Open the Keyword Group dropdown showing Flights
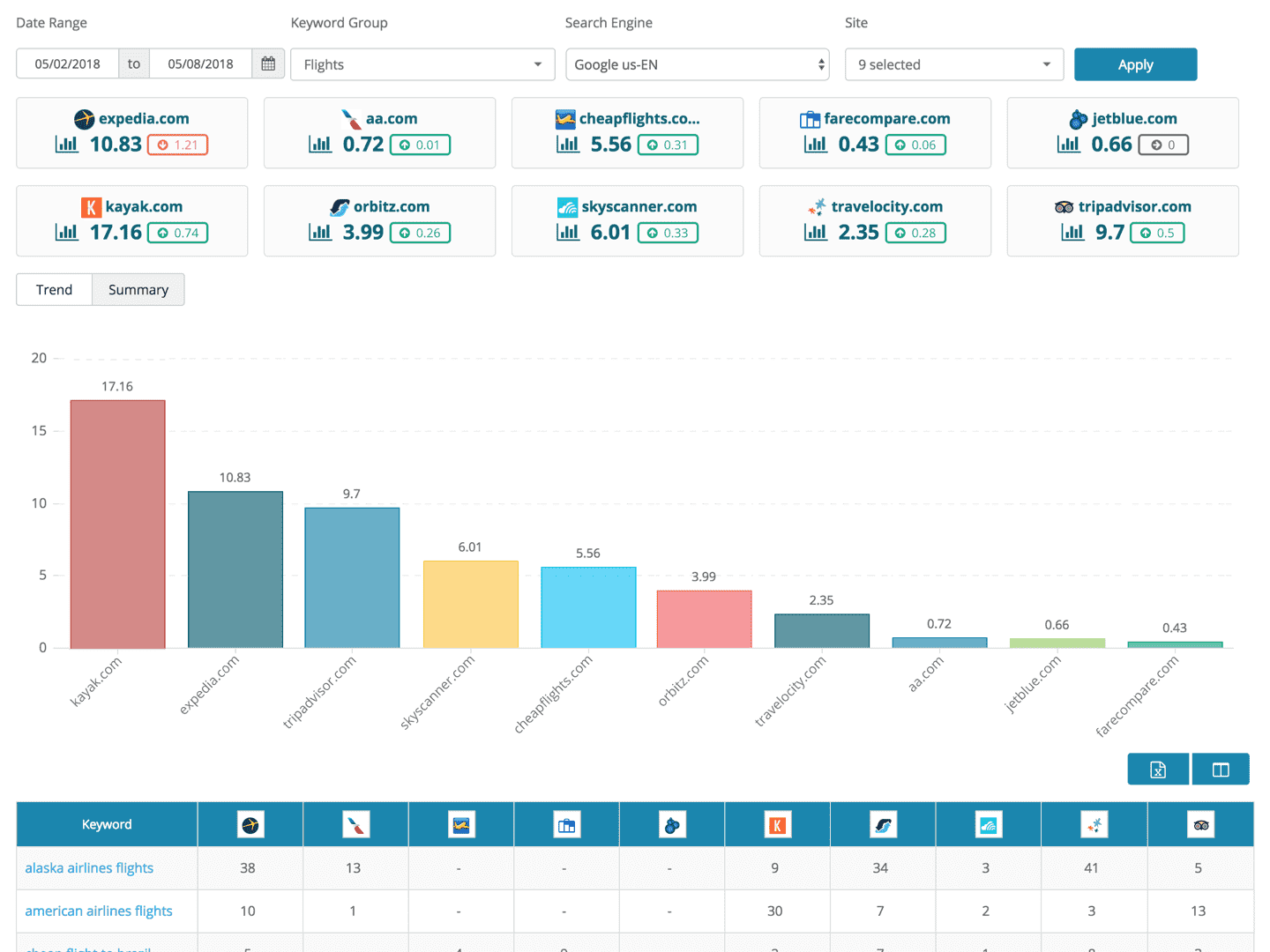The height and width of the screenshot is (952, 1270). pyautogui.click(x=422, y=63)
